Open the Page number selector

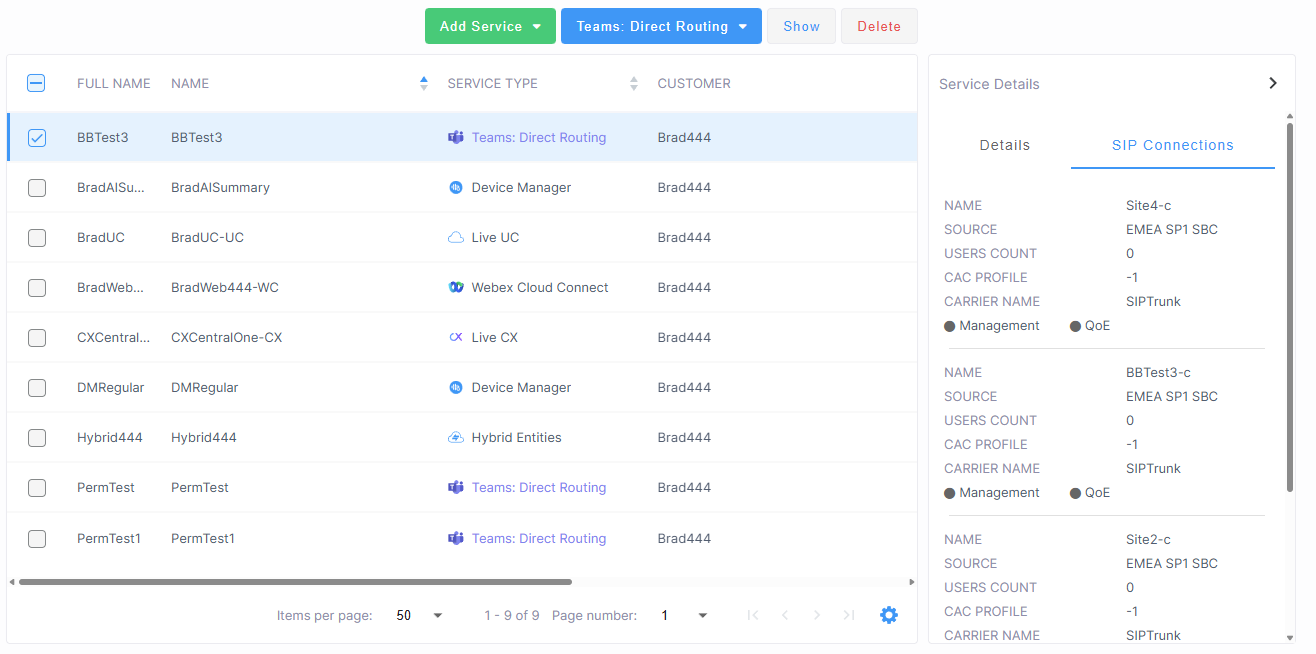[x=685, y=615]
